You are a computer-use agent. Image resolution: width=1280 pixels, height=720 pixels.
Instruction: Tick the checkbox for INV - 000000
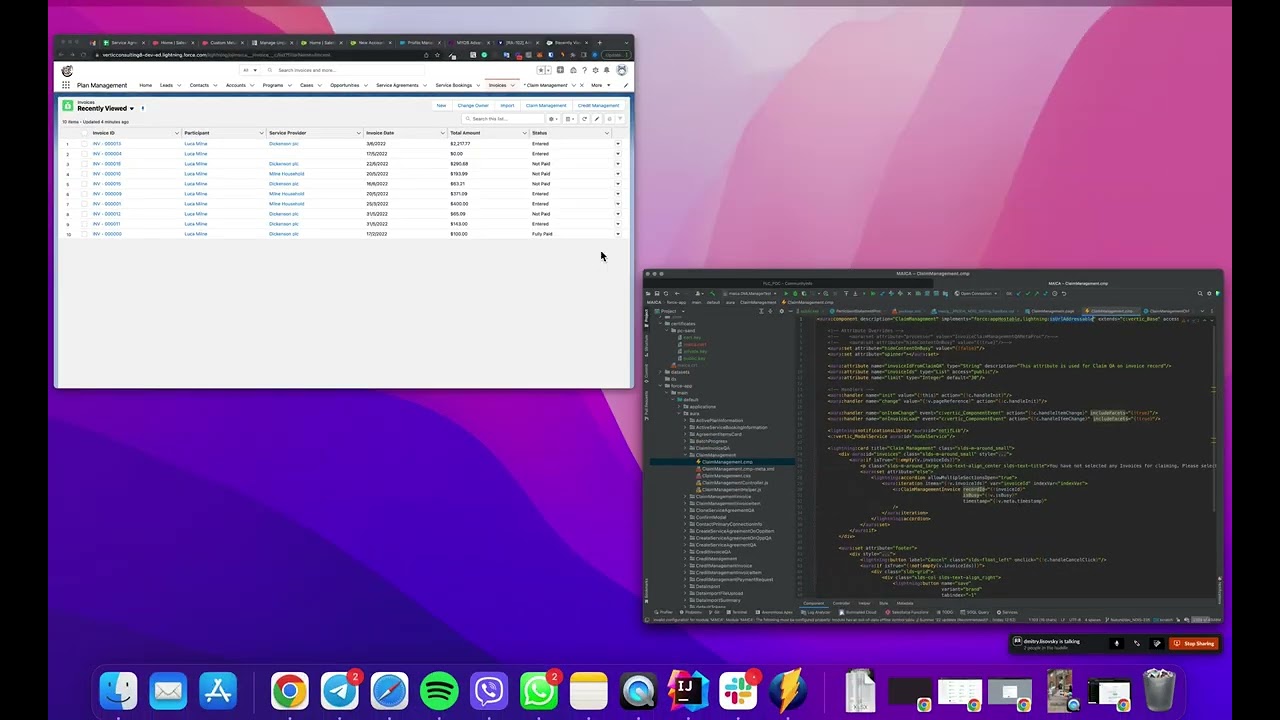point(84,234)
